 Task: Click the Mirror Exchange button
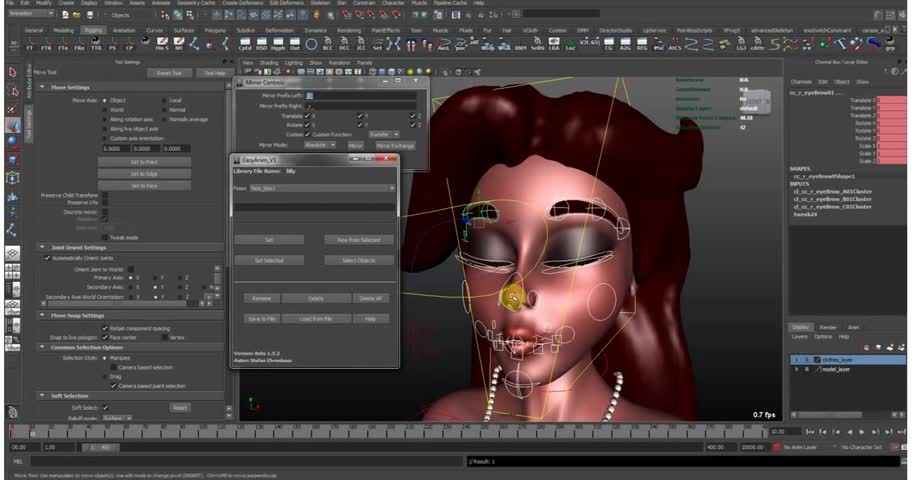[x=395, y=145]
